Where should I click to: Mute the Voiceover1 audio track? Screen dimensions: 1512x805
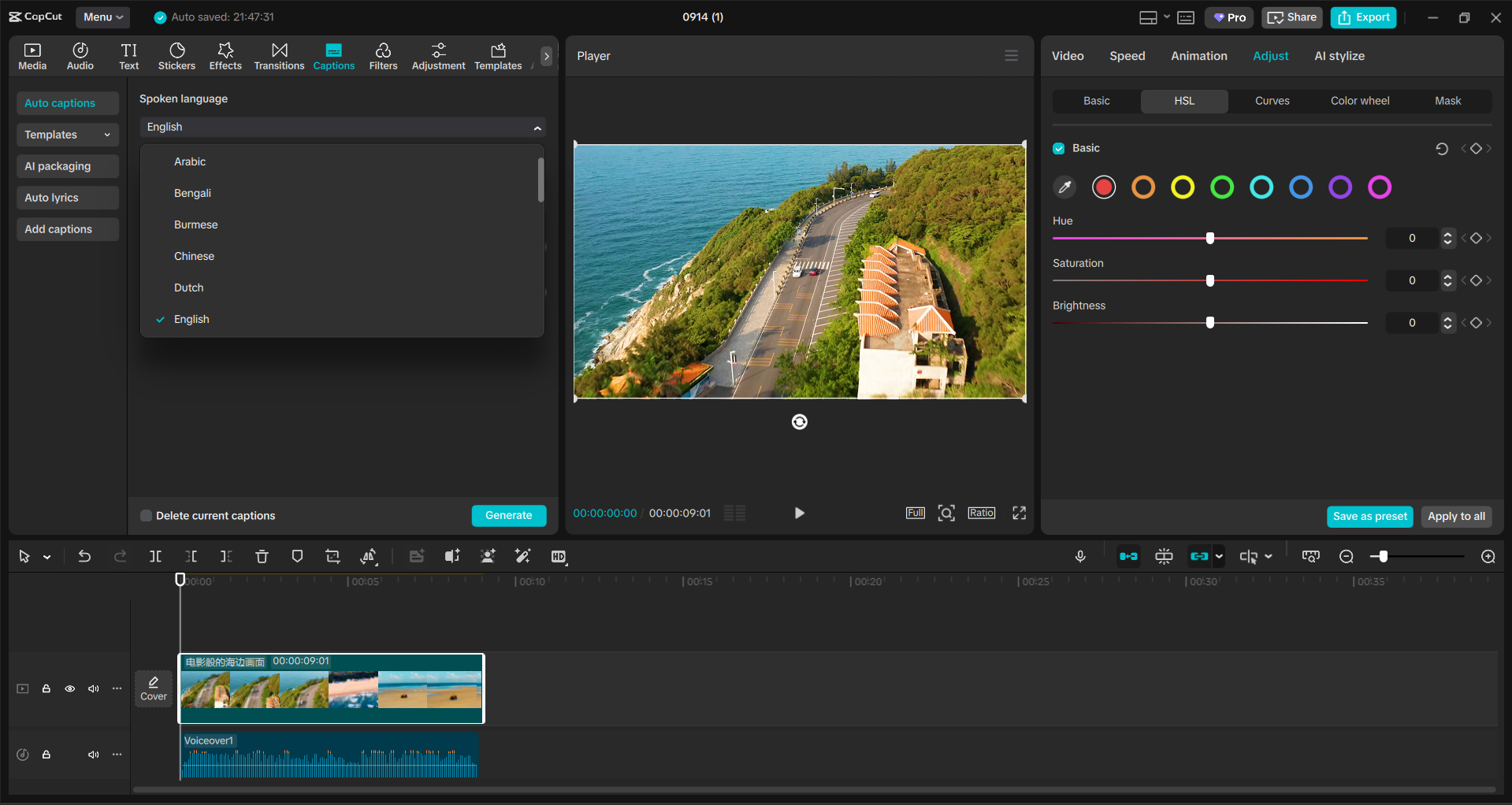point(94,755)
